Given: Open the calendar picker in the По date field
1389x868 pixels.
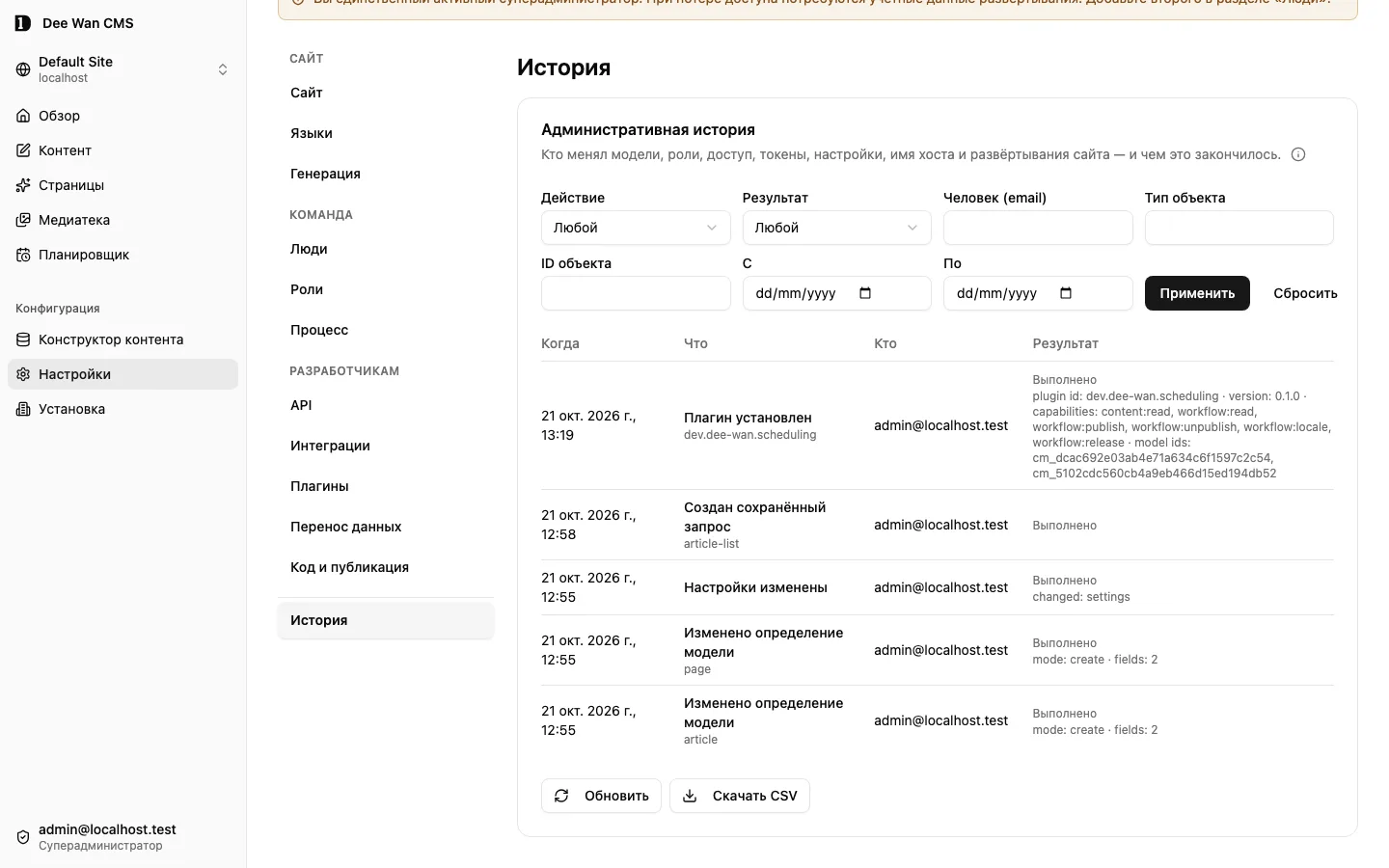Looking at the screenshot, I should pos(1066,293).
